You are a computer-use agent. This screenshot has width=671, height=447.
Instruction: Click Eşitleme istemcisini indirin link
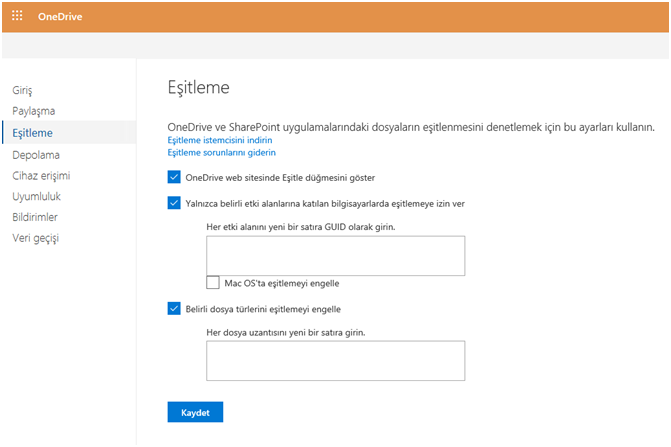[220, 140]
